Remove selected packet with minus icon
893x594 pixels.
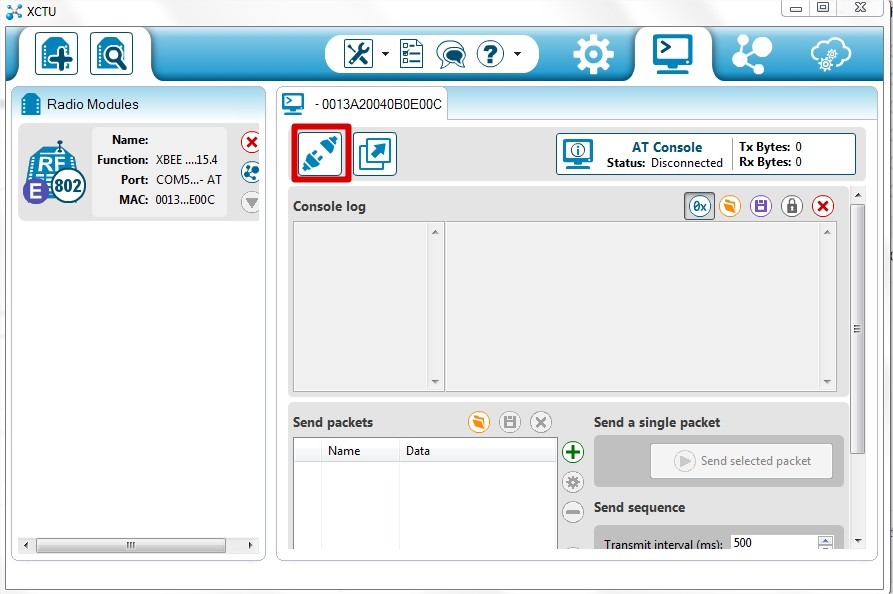click(x=573, y=512)
